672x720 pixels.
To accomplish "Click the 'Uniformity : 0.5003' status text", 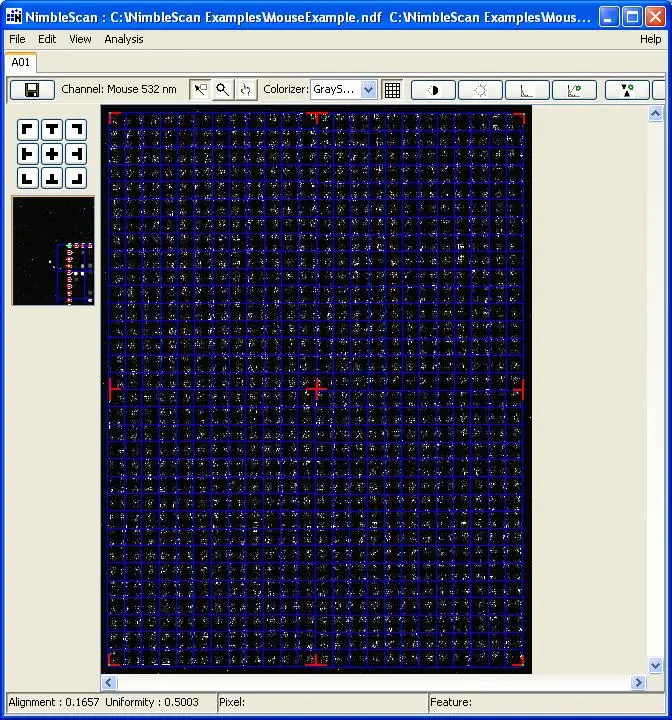I will (152, 702).
